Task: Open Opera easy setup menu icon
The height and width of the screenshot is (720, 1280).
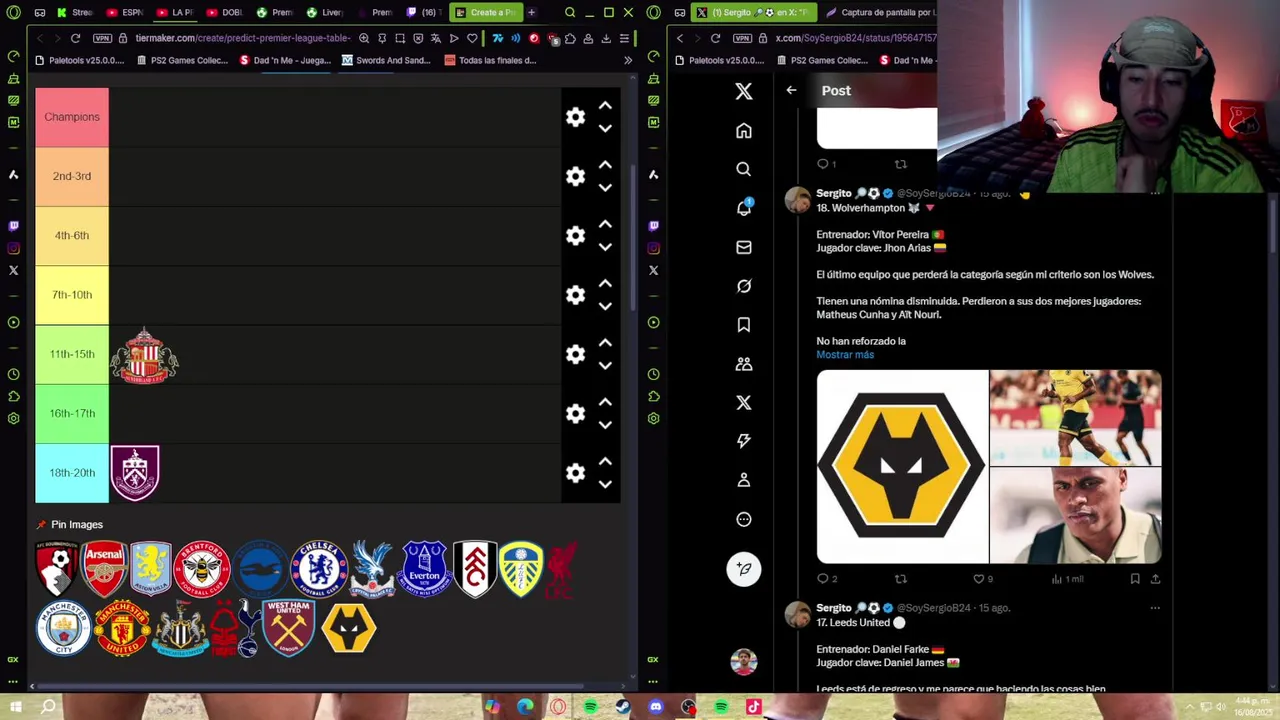Action: click(x=624, y=38)
